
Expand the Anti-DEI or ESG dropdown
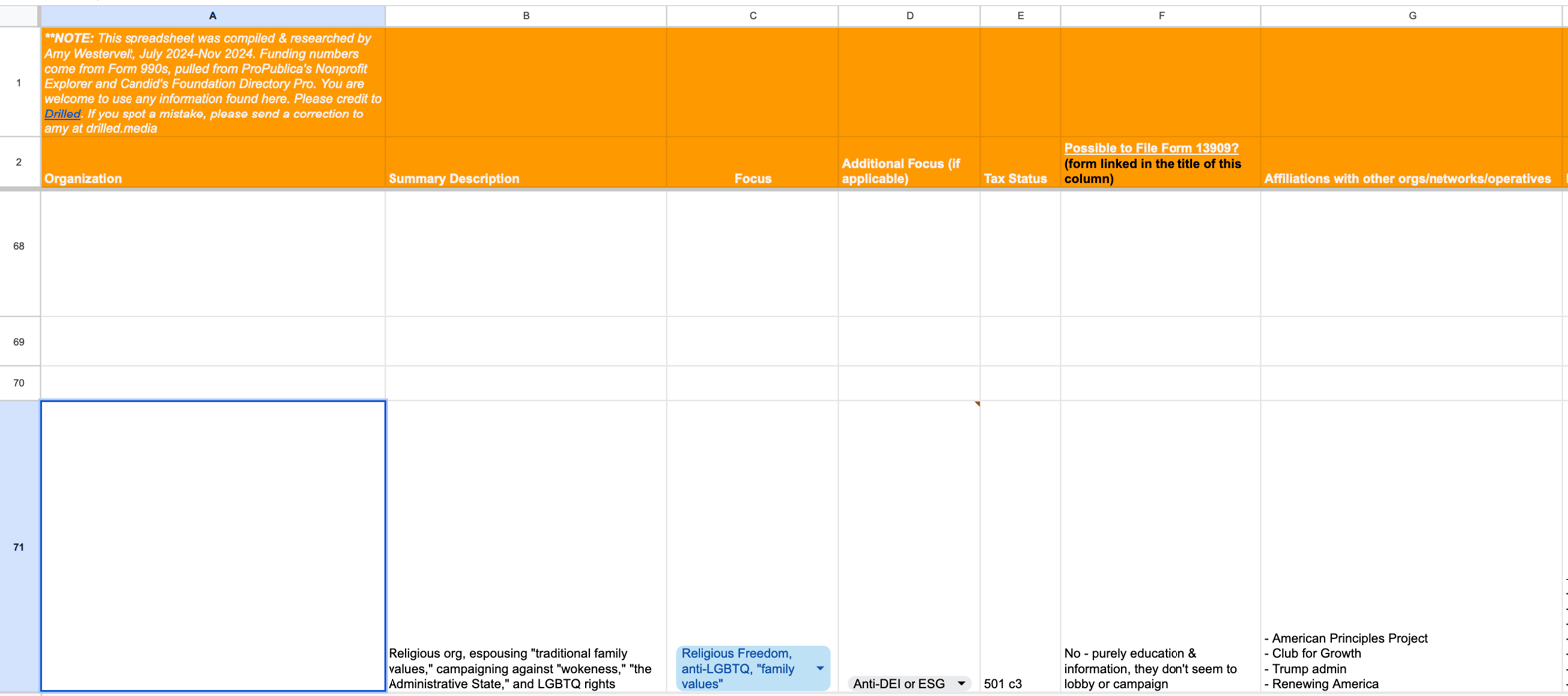961,684
